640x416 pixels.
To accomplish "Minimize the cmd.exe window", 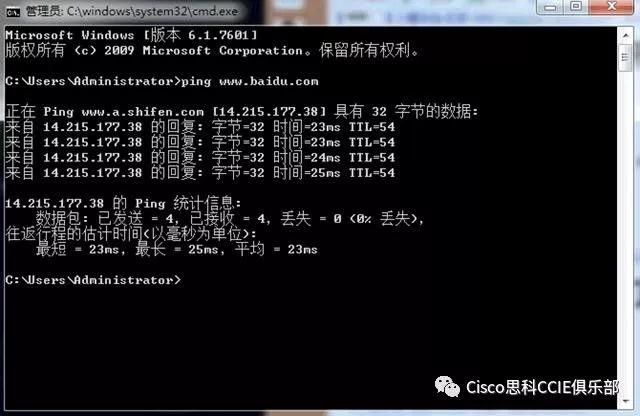I will tap(550, 7).
